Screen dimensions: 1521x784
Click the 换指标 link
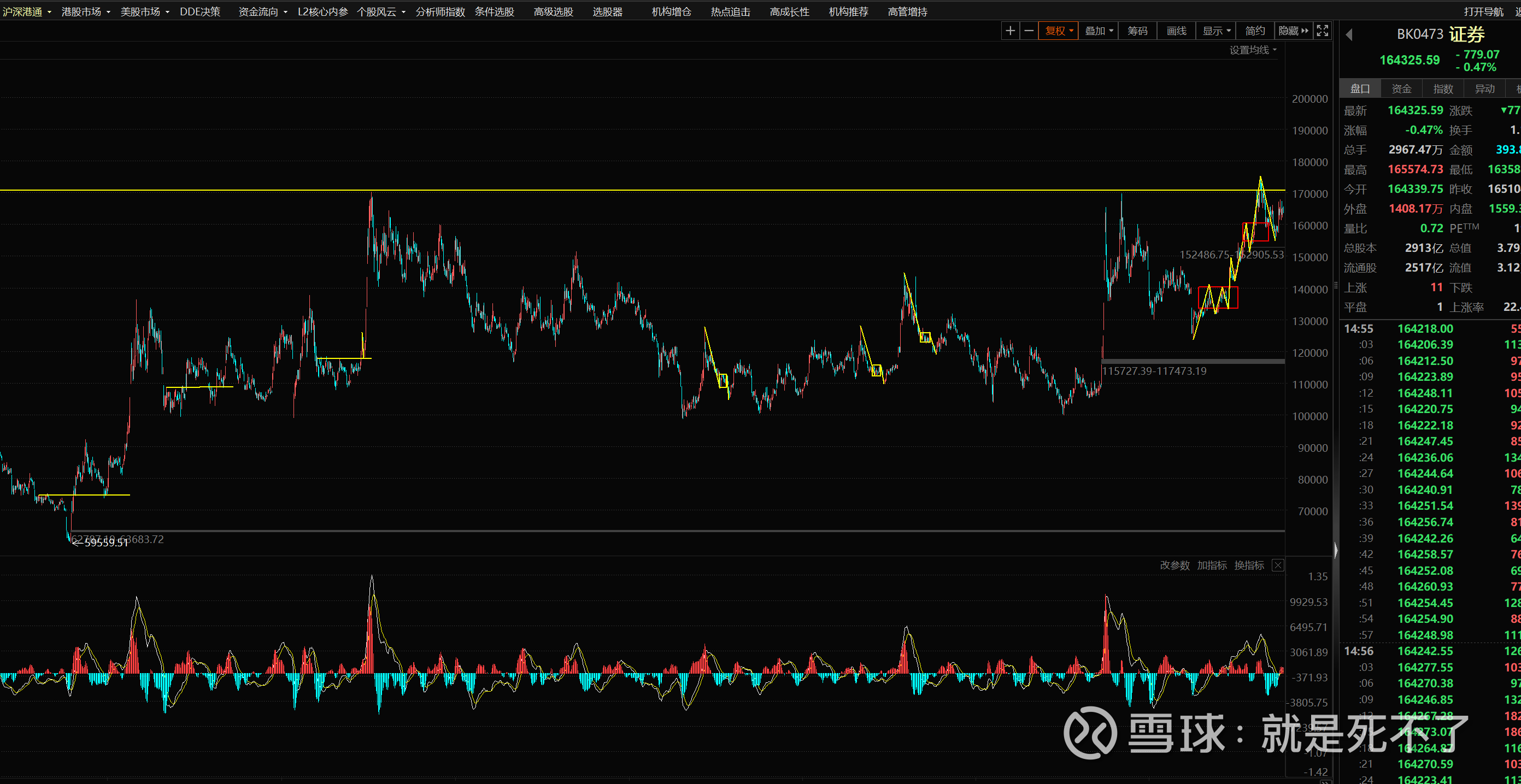coord(1249,565)
